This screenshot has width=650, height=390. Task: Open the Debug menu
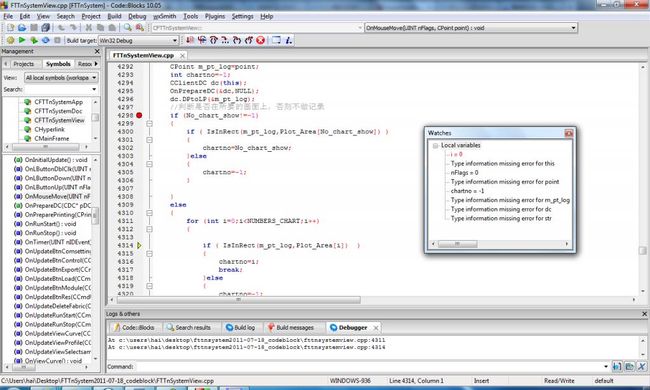(x=137, y=16)
